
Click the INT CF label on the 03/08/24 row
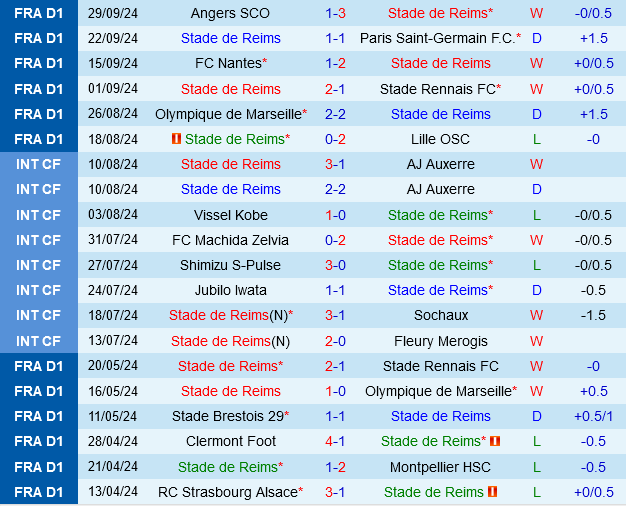tap(38, 215)
